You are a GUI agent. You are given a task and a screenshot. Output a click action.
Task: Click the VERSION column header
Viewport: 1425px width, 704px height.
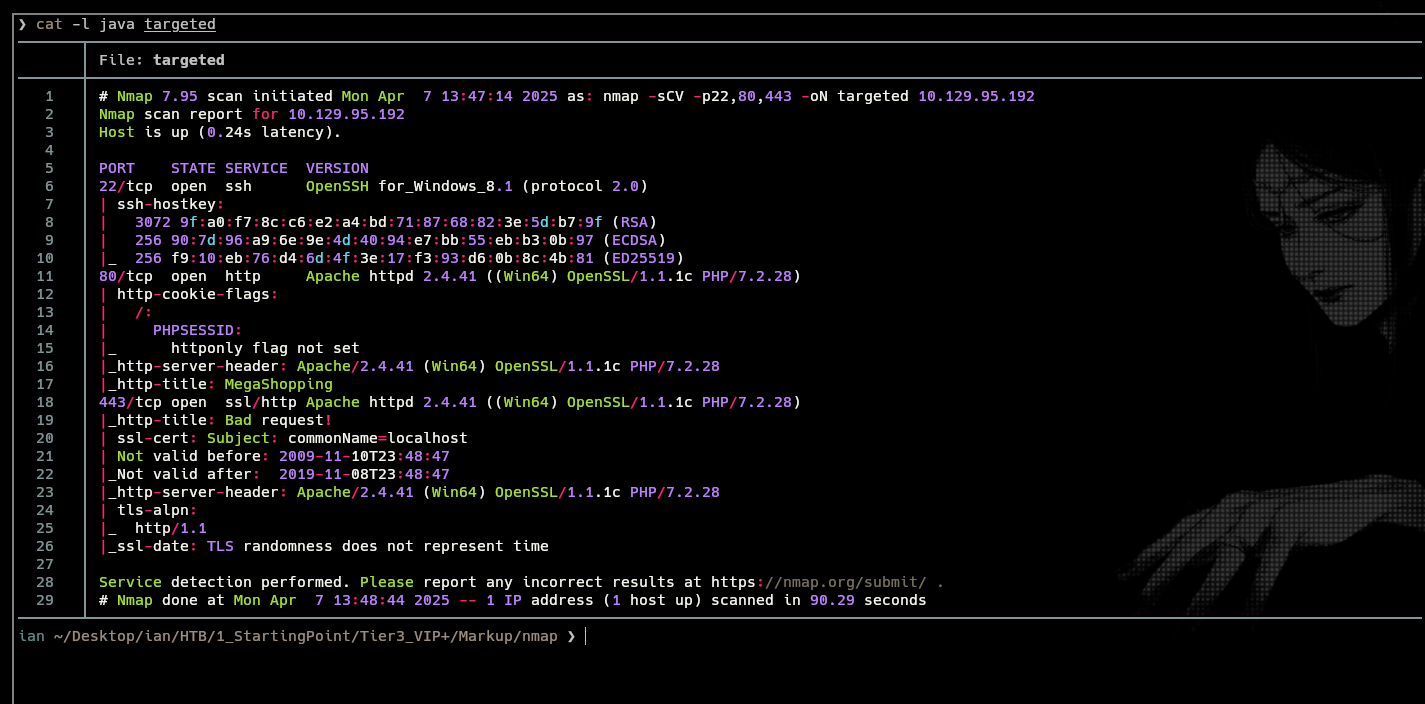coord(337,168)
